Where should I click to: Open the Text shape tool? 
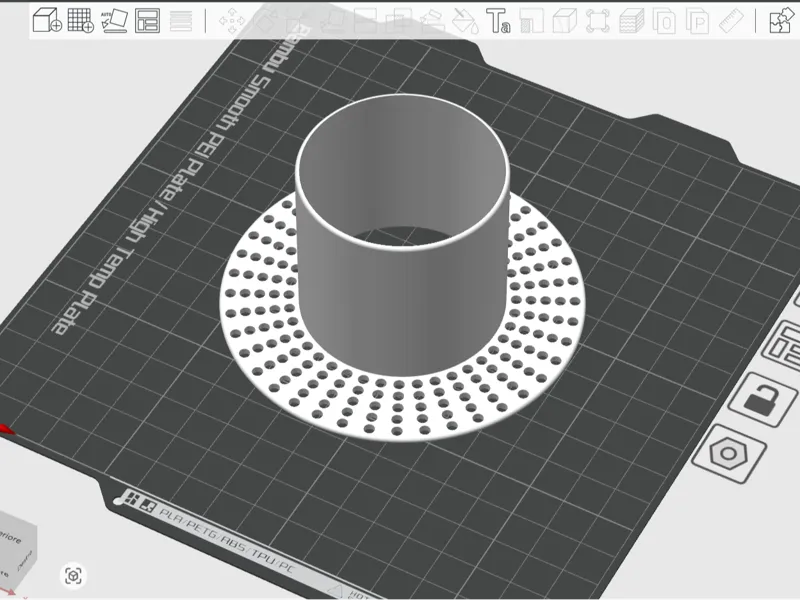click(x=498, y=20)
